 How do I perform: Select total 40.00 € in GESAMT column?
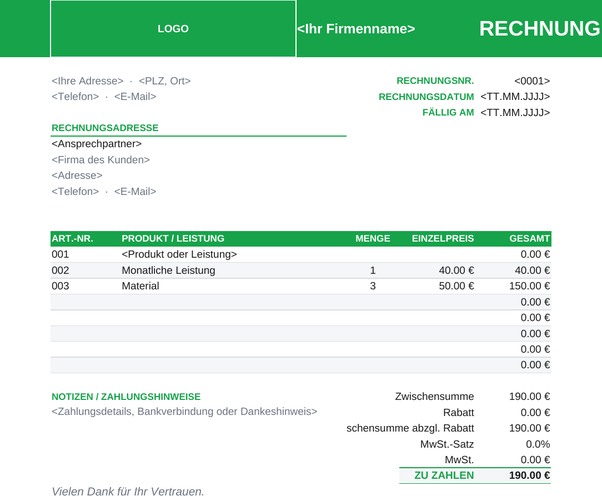click(532, 270)
